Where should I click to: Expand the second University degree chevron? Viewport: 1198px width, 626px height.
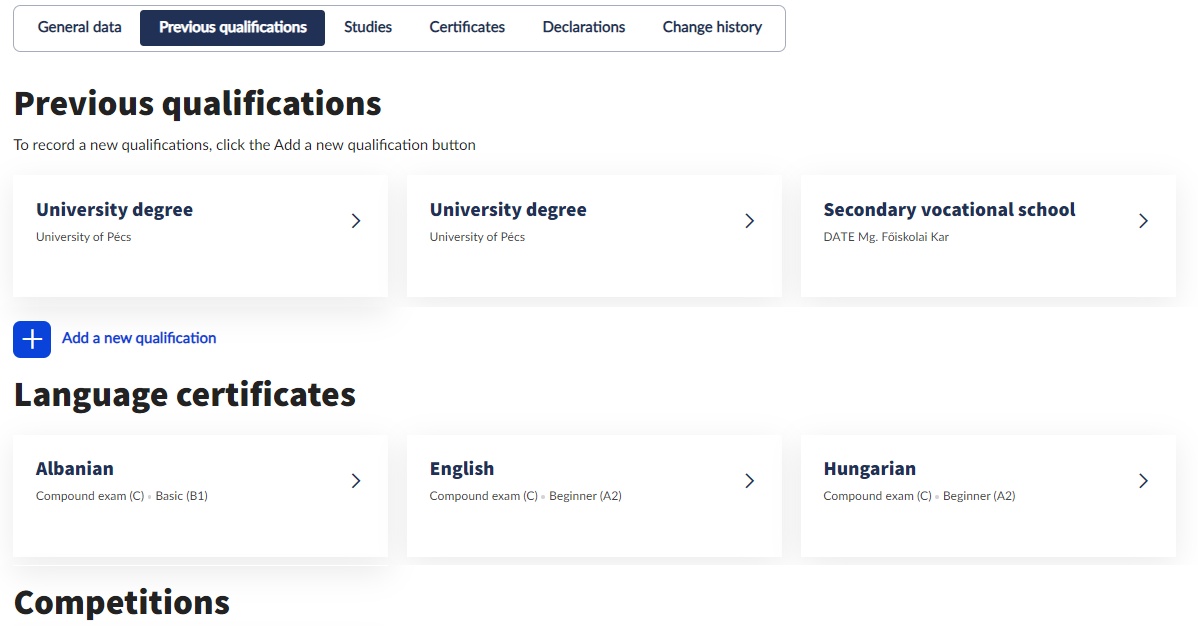[x=750, y=221]
